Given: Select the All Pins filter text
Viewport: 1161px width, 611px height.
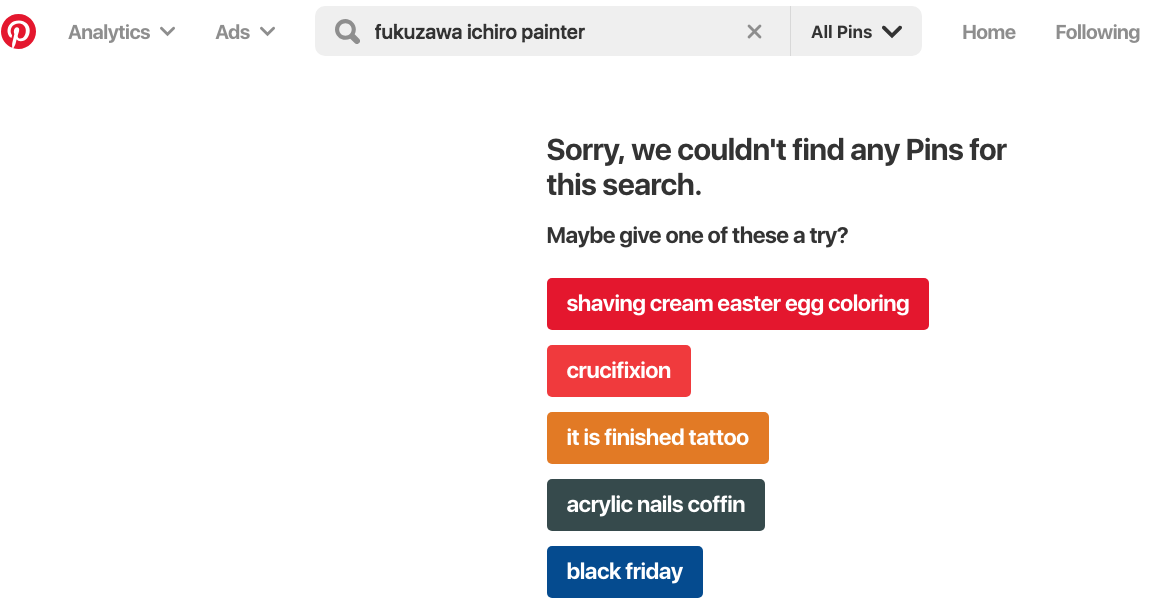Looking at the screenshot, I should (x=841, y=32).
